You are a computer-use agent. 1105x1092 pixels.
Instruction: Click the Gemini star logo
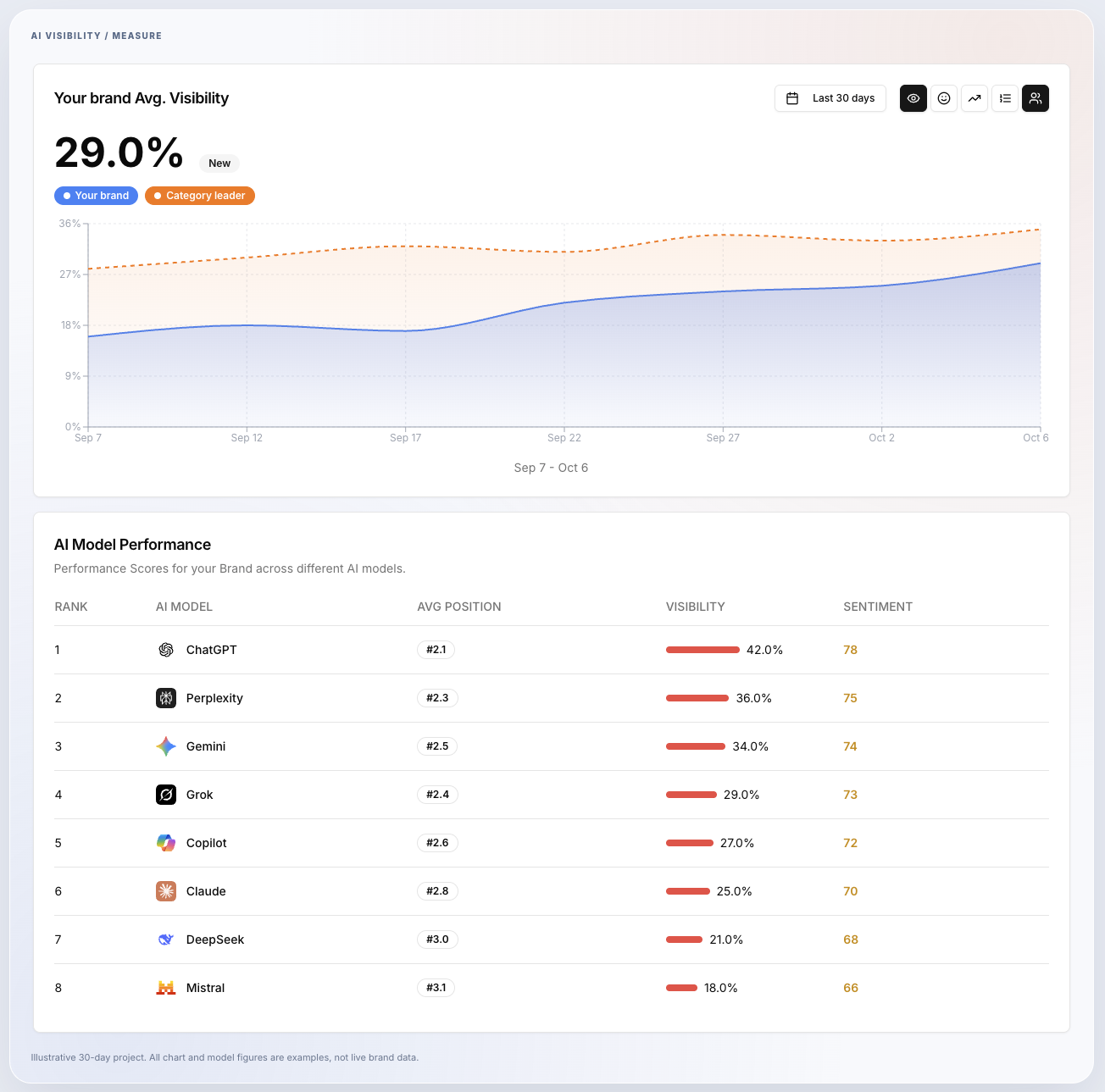(166, 746)
